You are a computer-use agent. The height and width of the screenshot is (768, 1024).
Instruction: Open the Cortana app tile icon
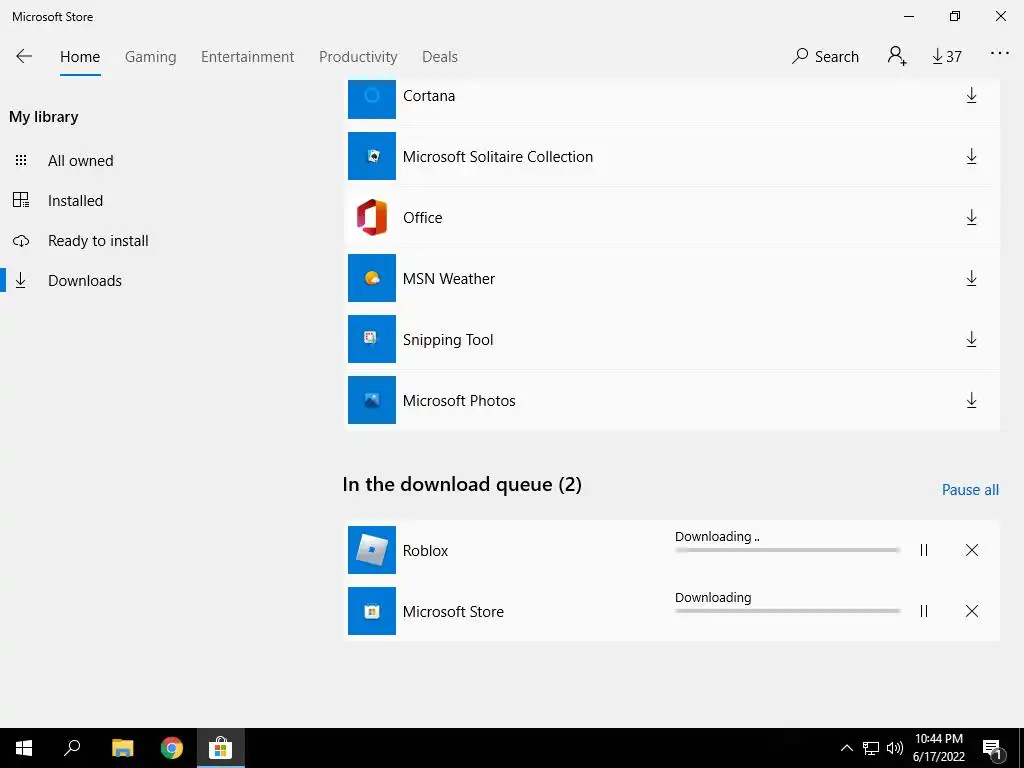(x=372, y=99)
